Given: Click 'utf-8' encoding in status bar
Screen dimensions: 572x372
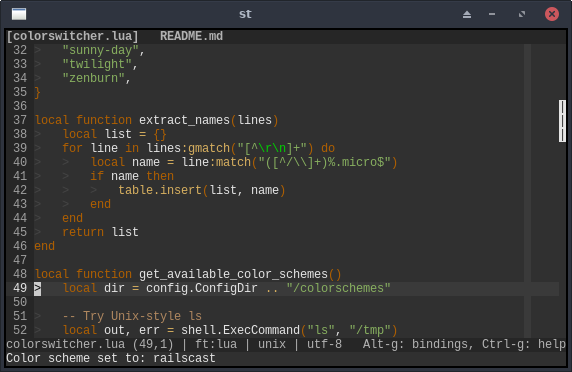Looking at the screenshot, I should [324, 344].
